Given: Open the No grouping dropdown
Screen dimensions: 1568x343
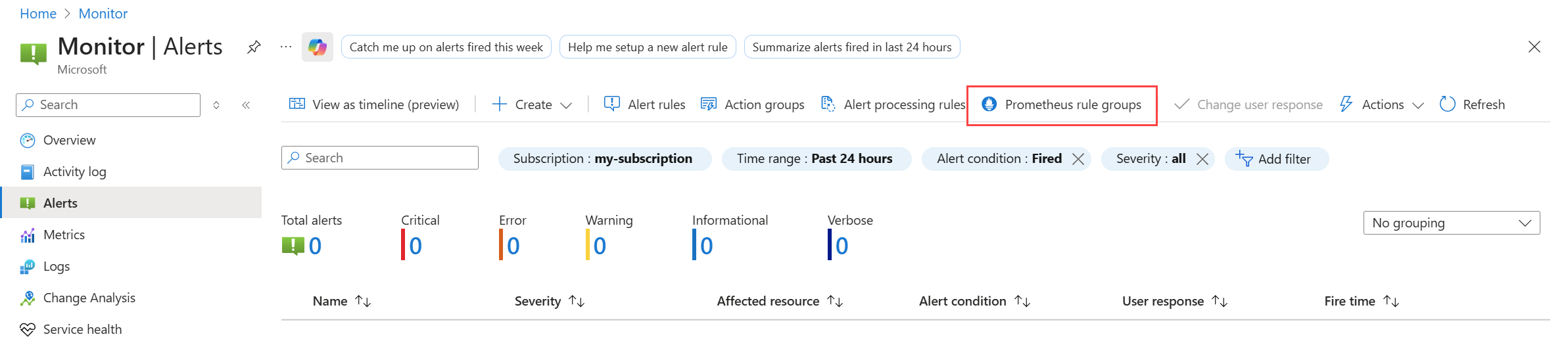Looking at the screenshot, I should coord(1451,223).
